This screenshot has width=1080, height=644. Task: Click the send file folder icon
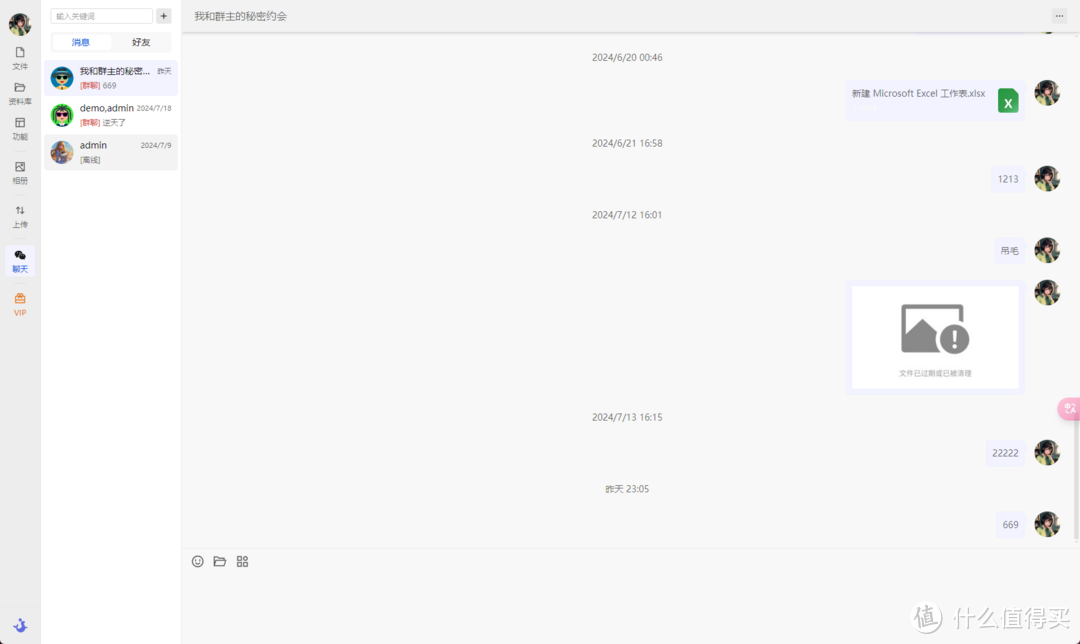pyautogui.click(x=219, y=561)
